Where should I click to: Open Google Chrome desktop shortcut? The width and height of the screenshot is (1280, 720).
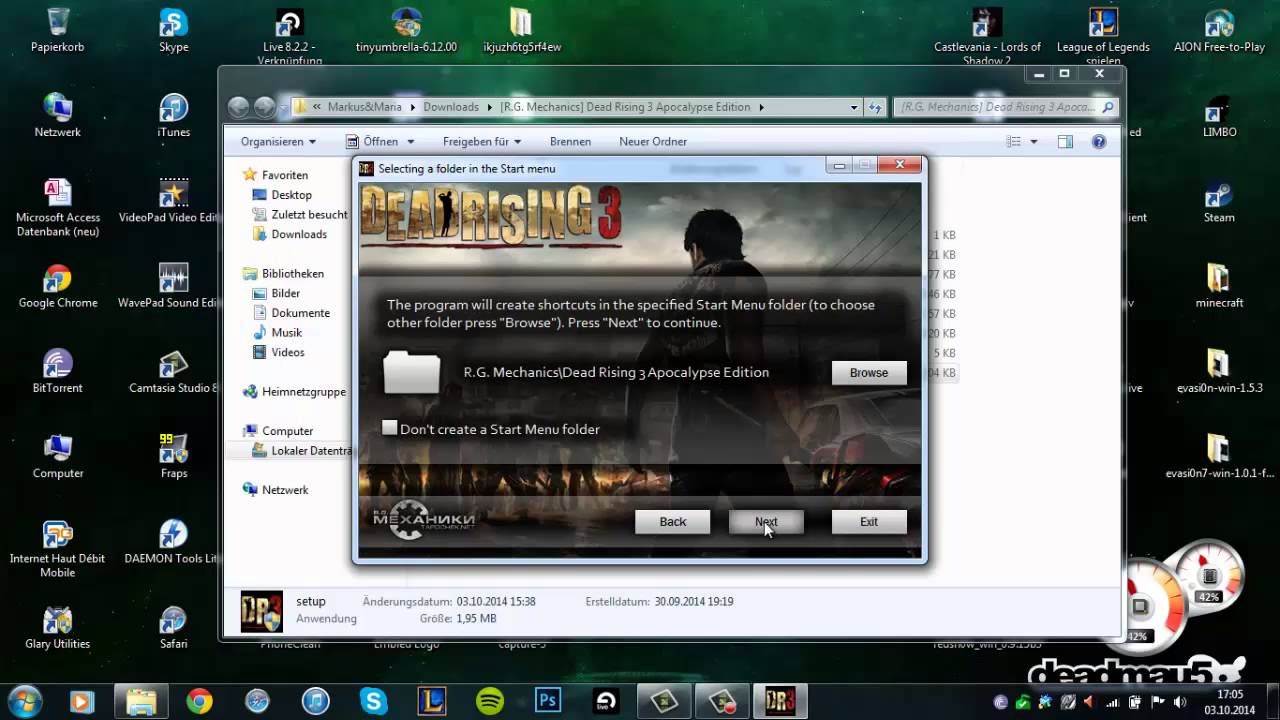[x=58, y=286]
